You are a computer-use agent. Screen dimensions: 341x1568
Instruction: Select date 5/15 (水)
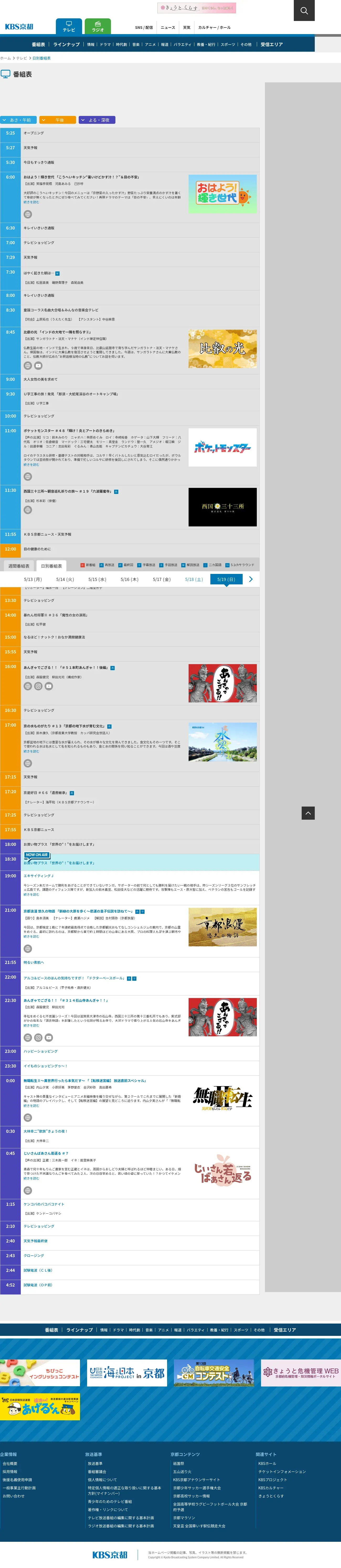(97, 579)
